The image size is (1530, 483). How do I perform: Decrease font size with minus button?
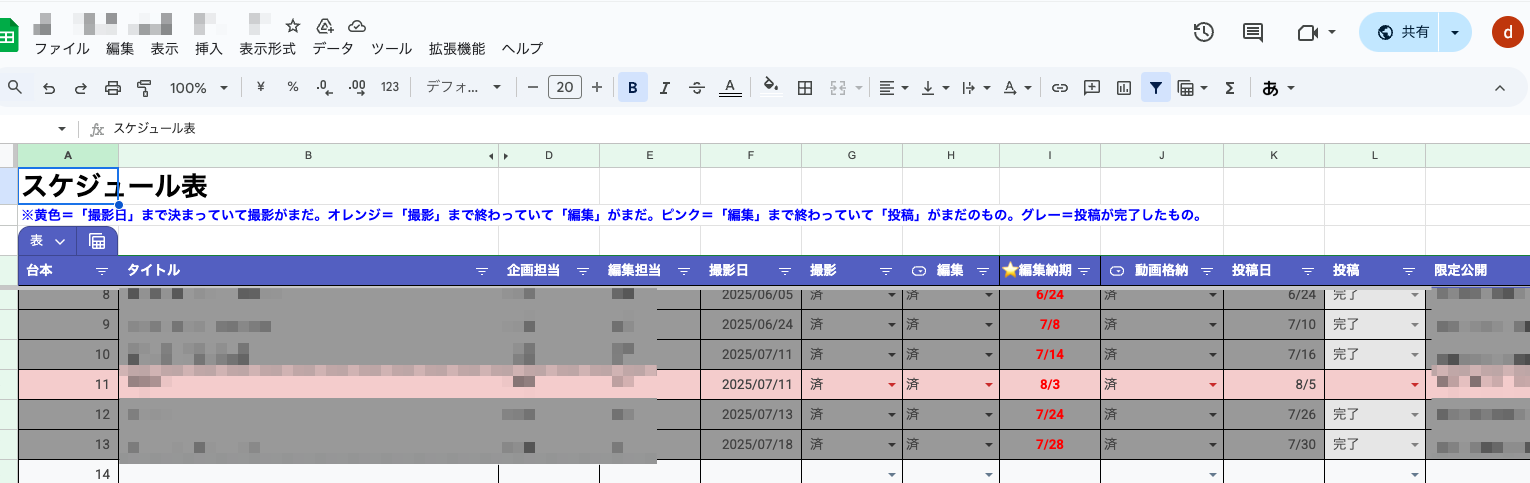(x=533, y=88)
